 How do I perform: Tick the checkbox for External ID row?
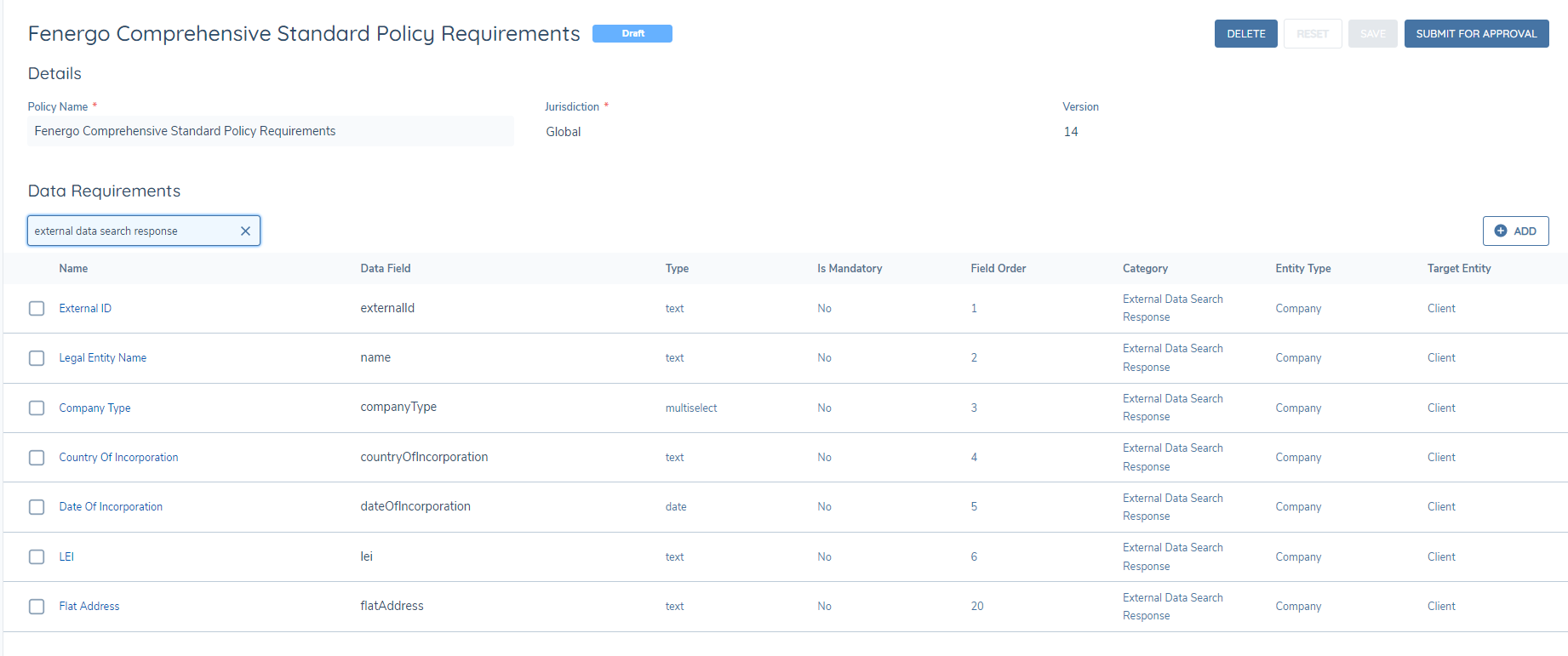pos(37,308)
